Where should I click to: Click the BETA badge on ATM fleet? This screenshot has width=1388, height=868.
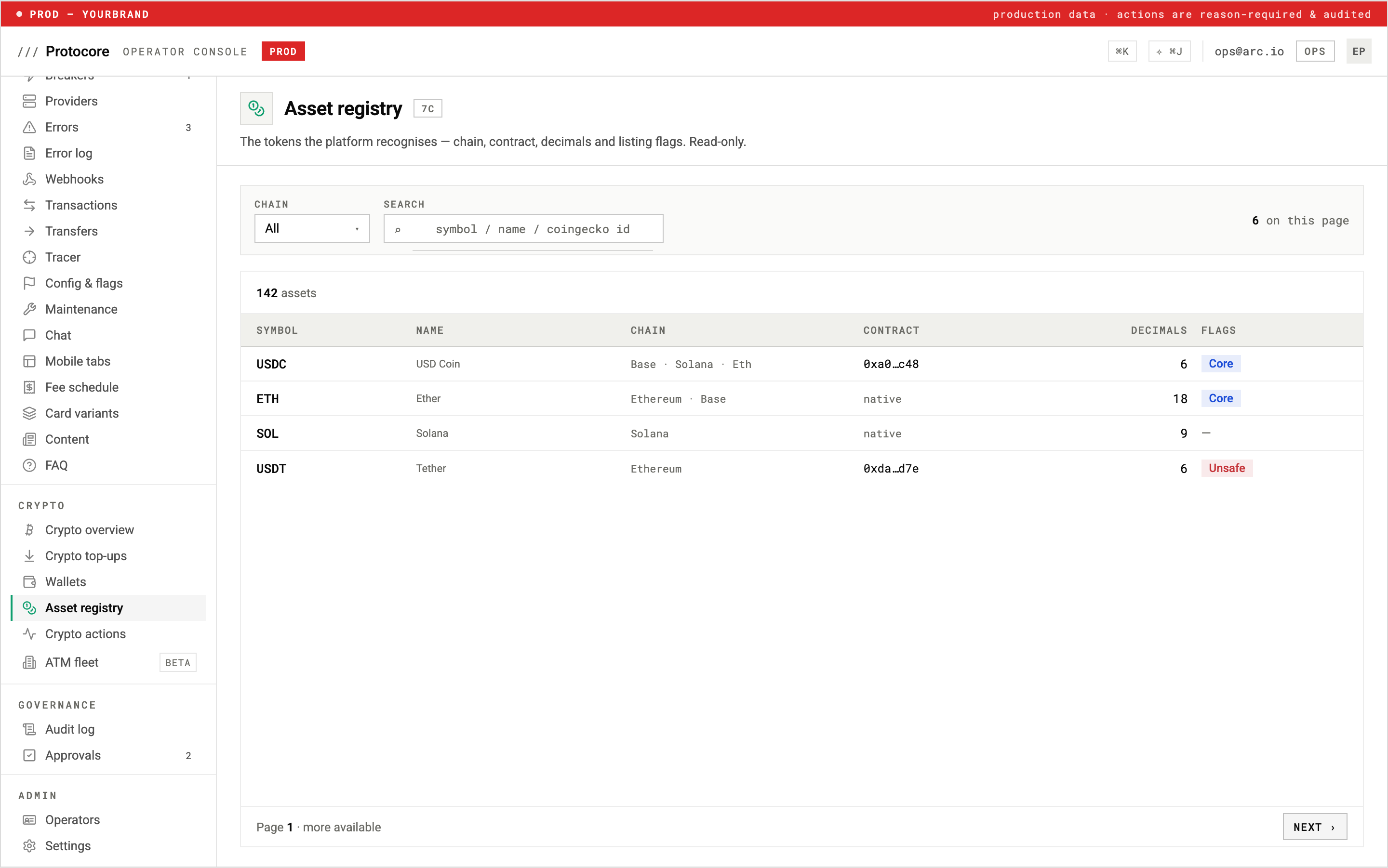[x=177, y=662]
